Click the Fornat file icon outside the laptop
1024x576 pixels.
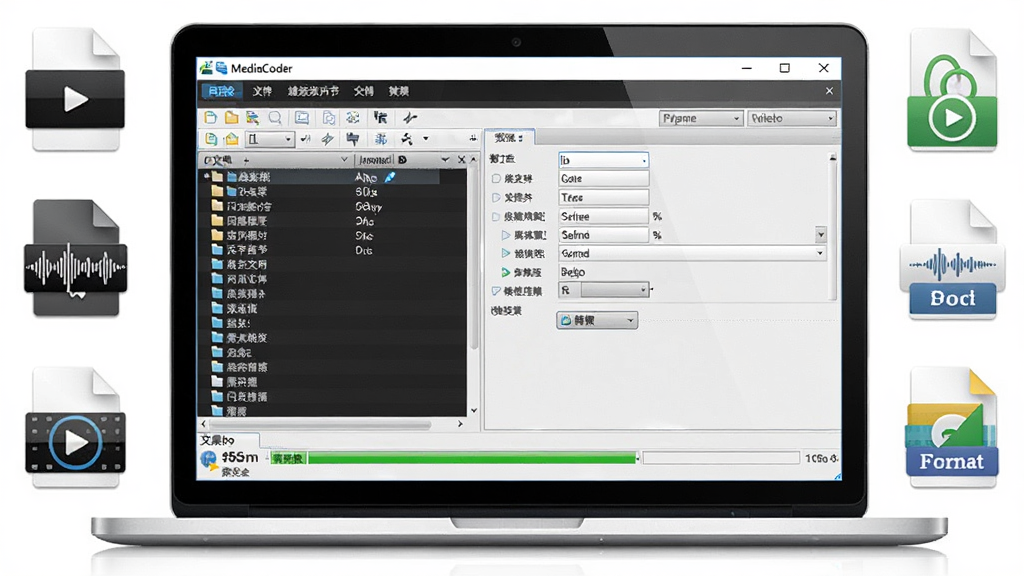(952, 428)
